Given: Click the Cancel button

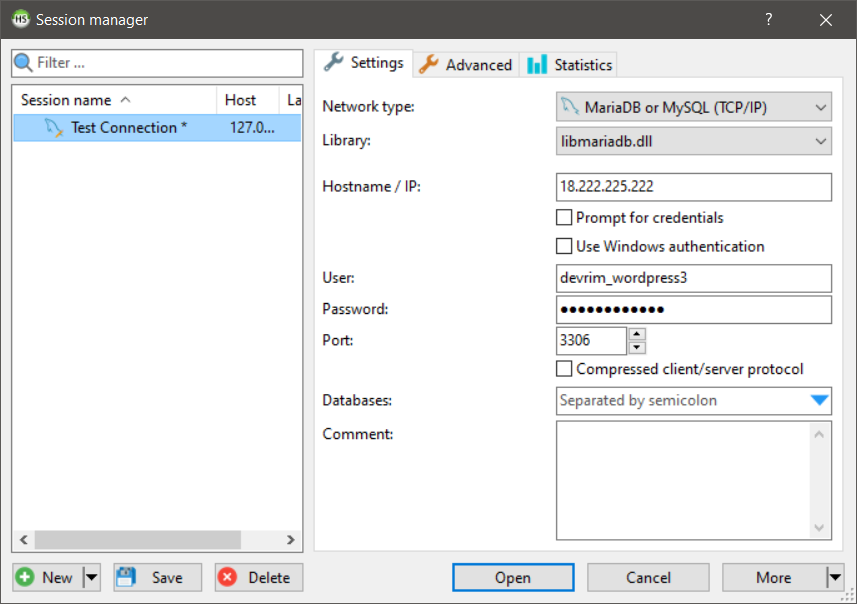Looking at the screenshot, I should point(648,577).
